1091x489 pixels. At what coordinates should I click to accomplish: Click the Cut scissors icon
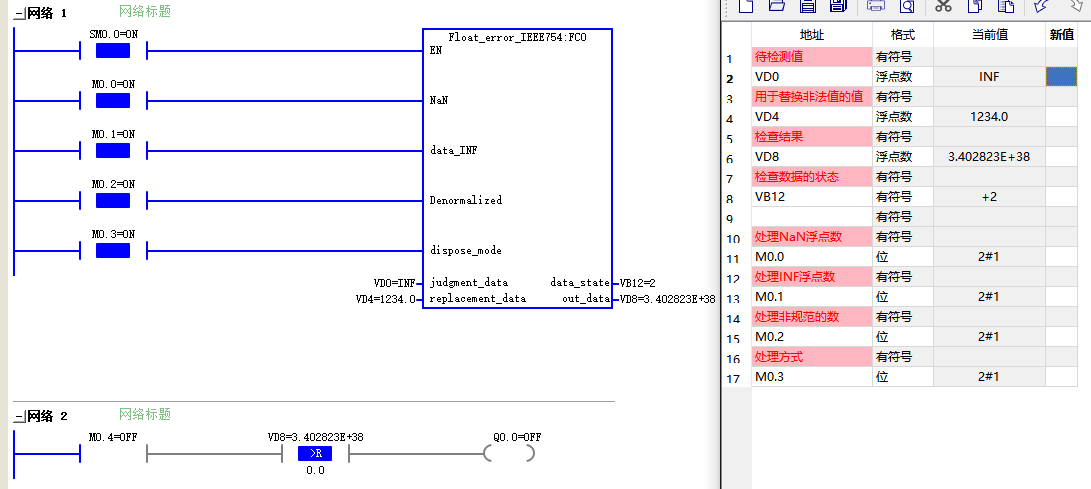click(x=943, y=6)
